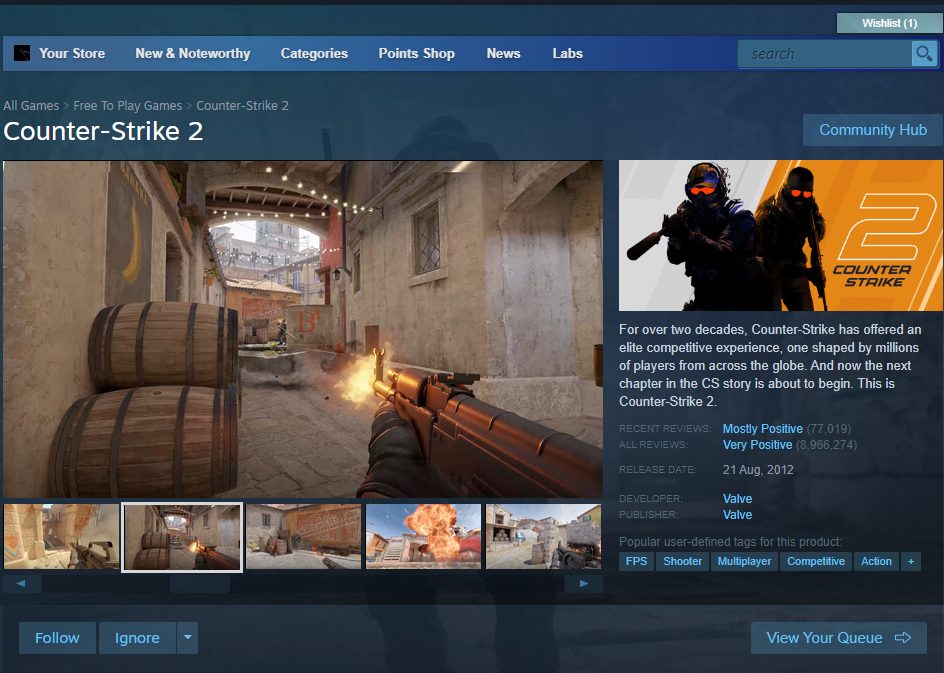Open Wishlist (1) button
This screenshot has width=944, height=673.
(889, 23)
